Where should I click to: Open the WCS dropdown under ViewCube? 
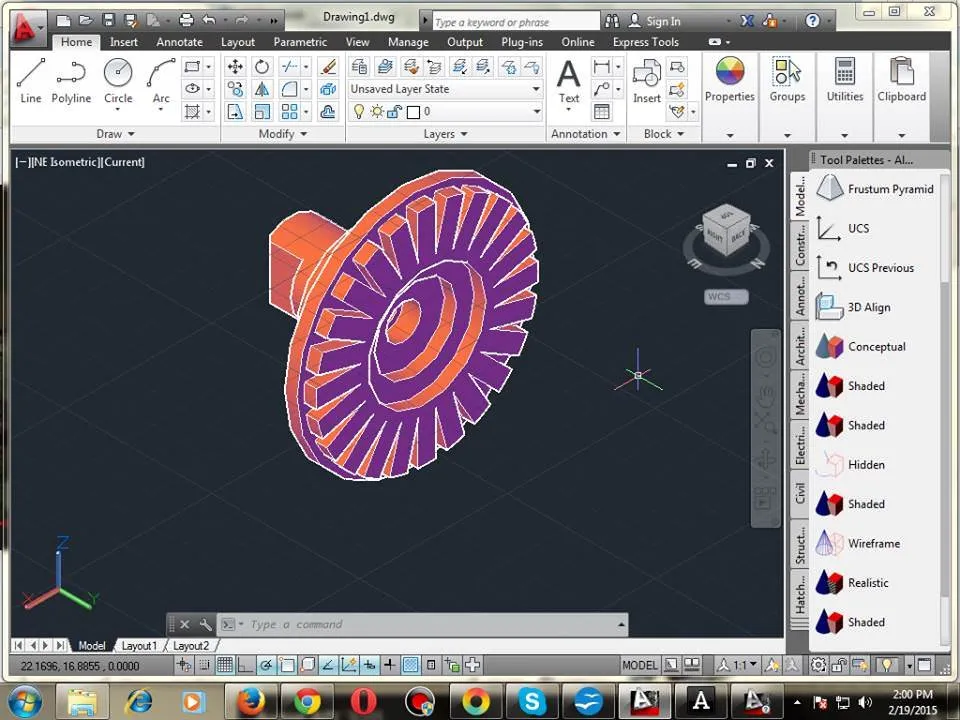pyautogui.click(x=726, y=296)
